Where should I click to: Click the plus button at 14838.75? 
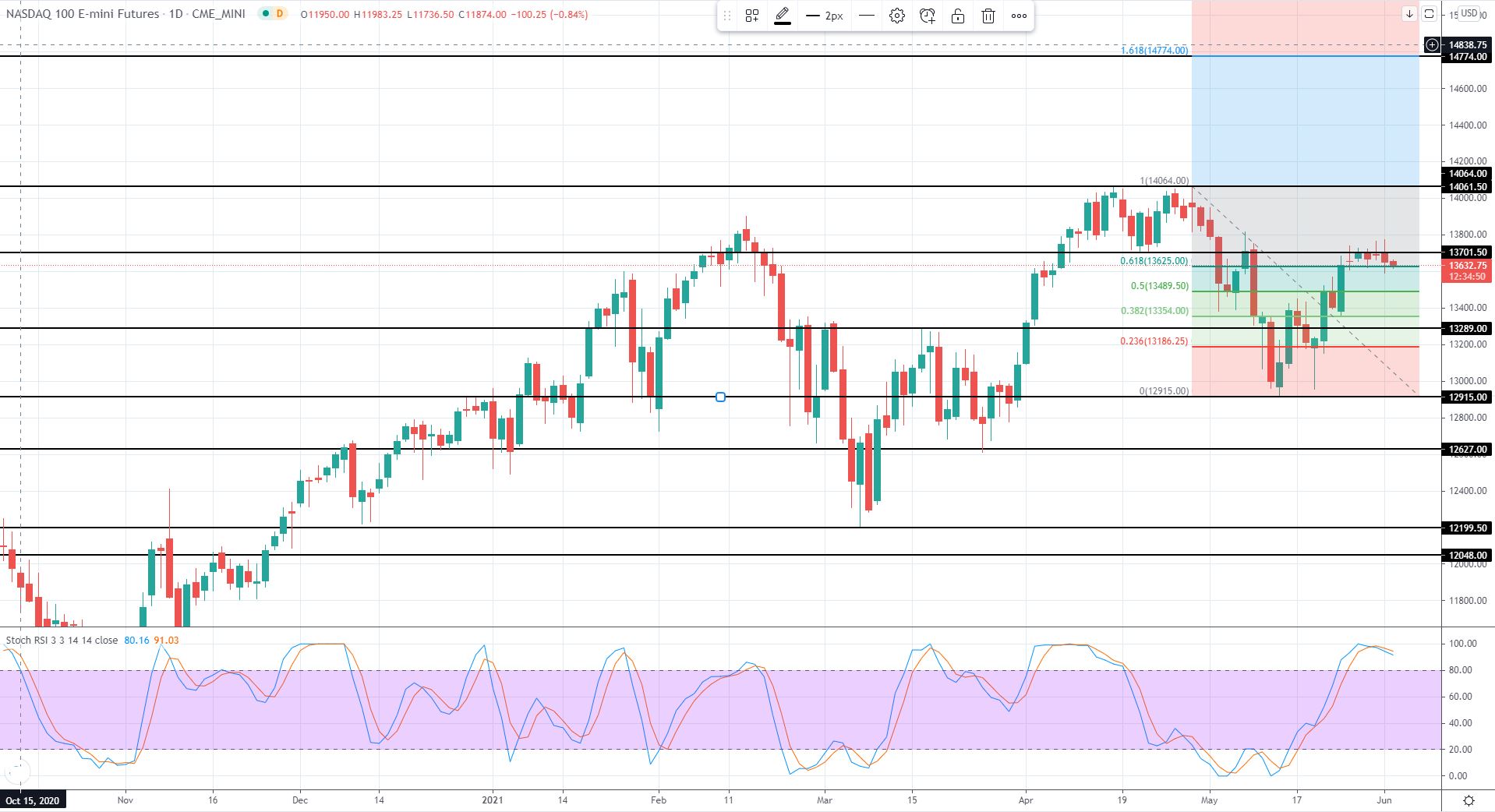pos(1432,45)
